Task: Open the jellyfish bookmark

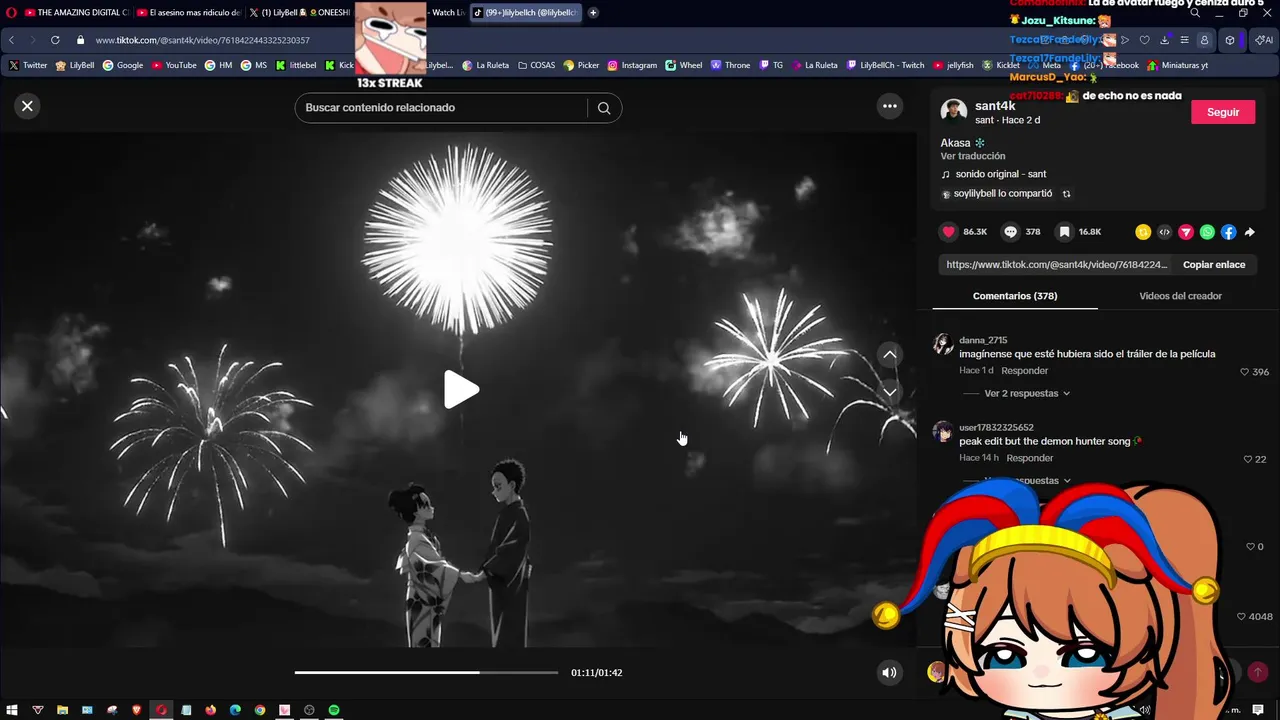Action: pos(952,65)
